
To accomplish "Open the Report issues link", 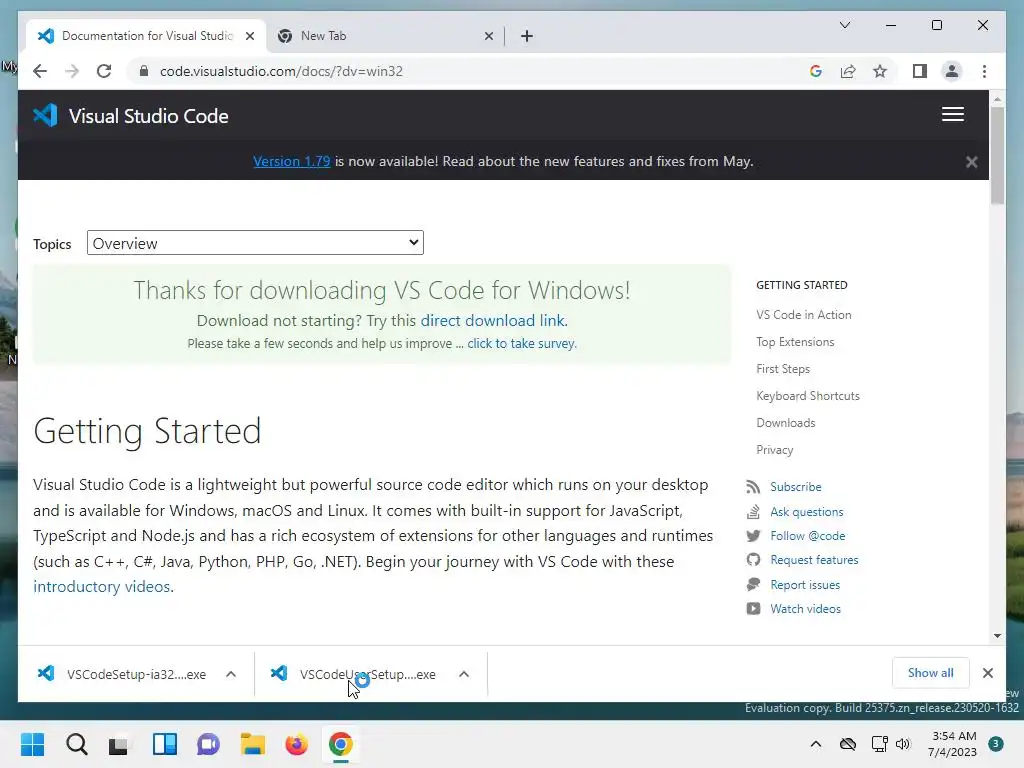I will (805, 584).
